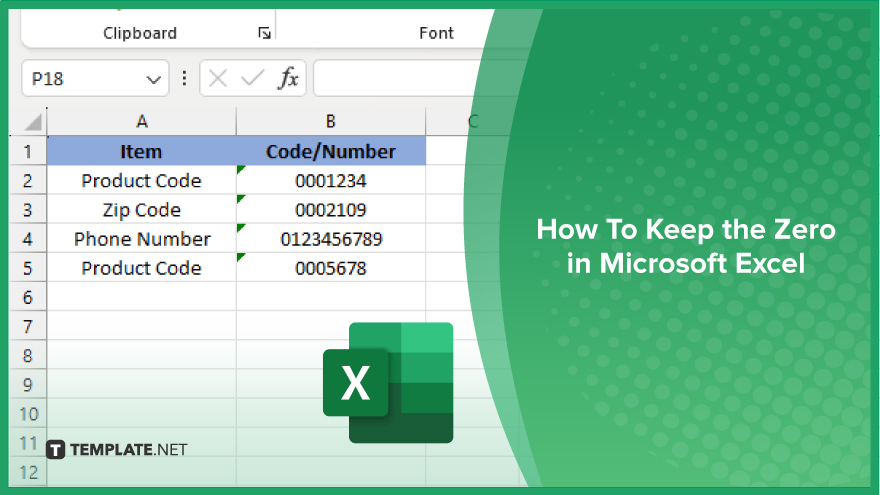Select the cell containing 0001234

click(331, 181)
